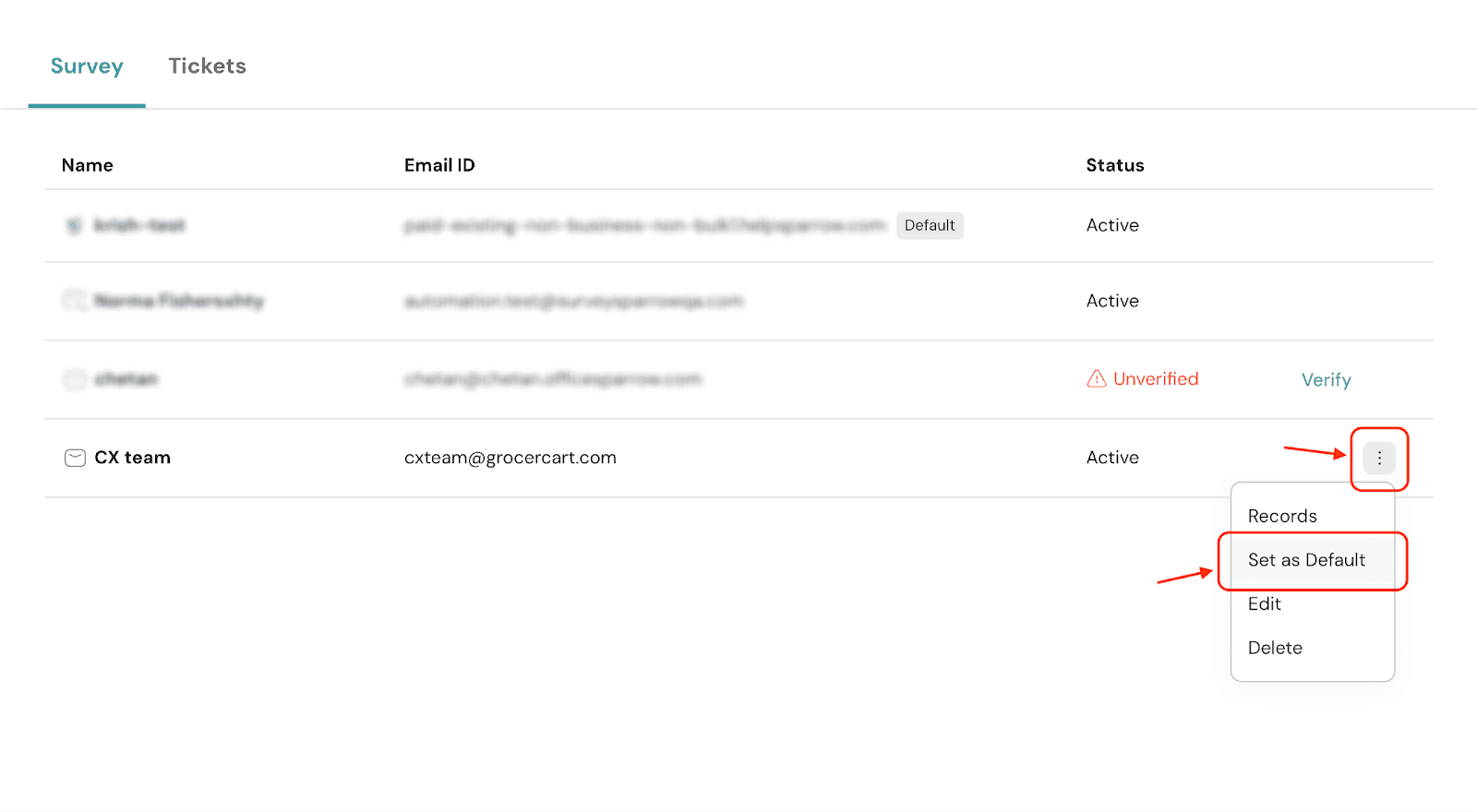This screenshot has width=1477, height=812.
Task: Switch to the Tickets tab
Action: (x=207, y=66)
